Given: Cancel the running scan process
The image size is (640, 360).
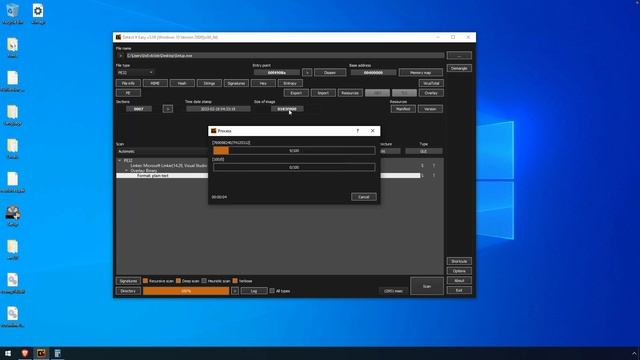Looking at the screenshot, I should pyautogui.click(x=364, y=197).
